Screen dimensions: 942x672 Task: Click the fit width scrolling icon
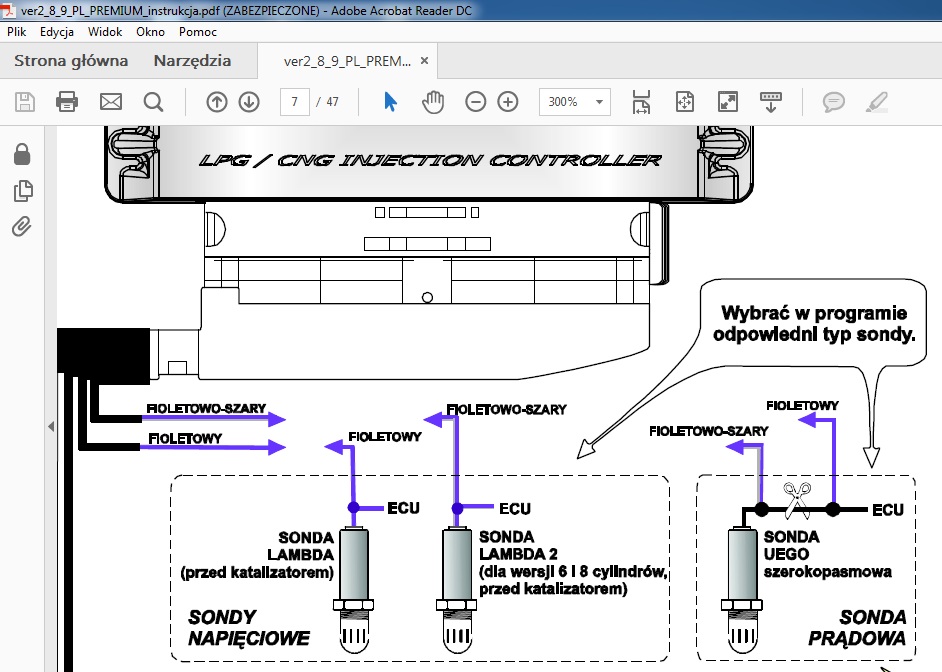[641, 101]
